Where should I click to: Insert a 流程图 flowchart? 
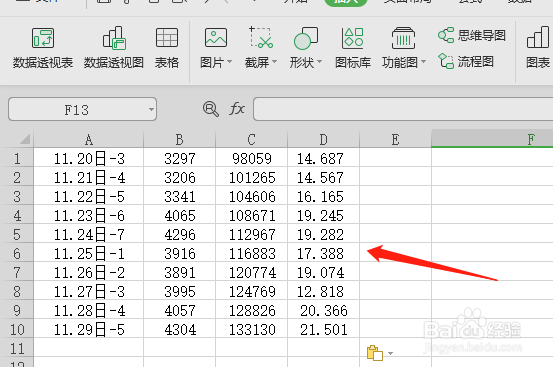(x=466, y=62)
